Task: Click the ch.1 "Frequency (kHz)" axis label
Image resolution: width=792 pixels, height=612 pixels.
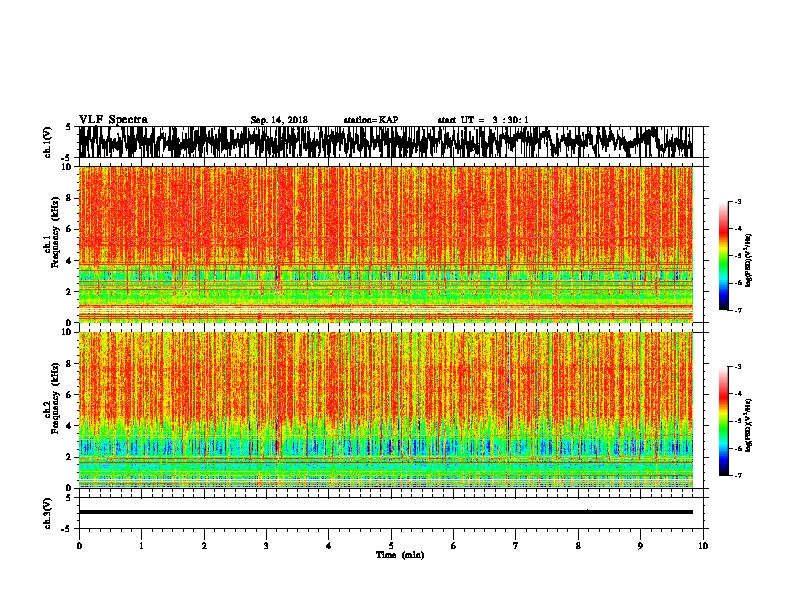Action: tap(55, 231)
